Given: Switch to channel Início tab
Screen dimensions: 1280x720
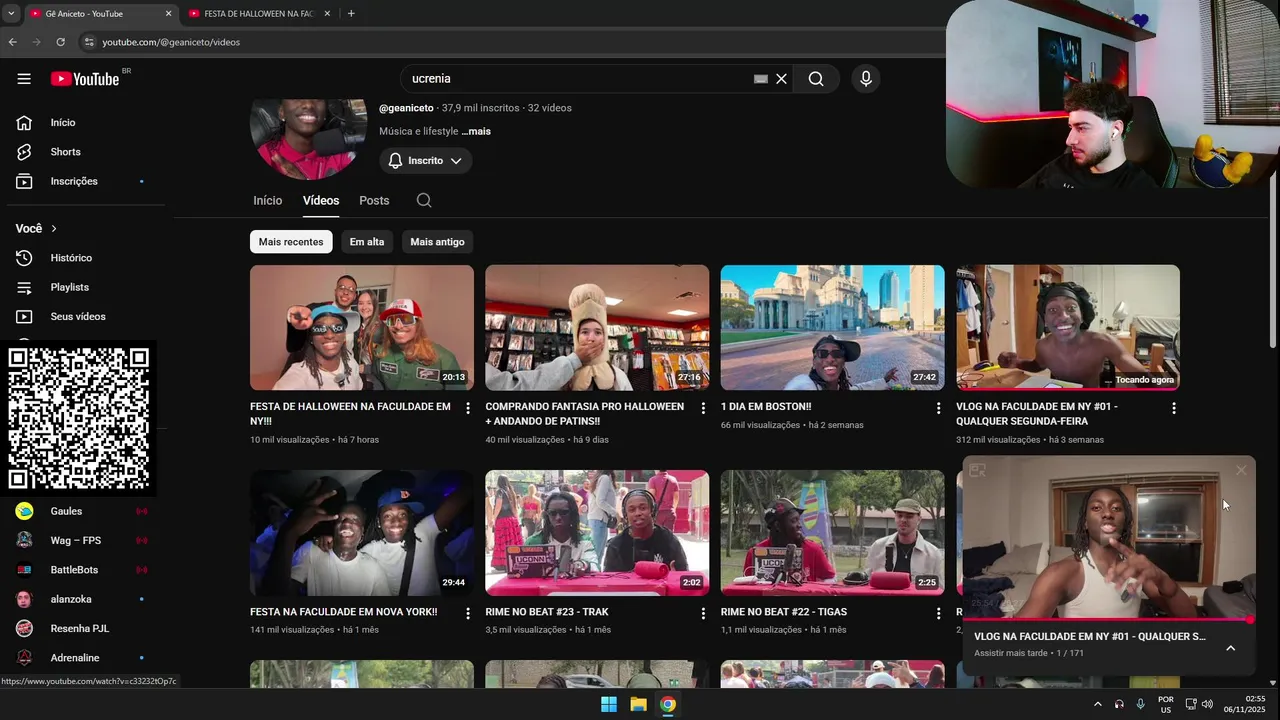Looking at the screenshot, I should pyautogui.click(x=267, y=200).
